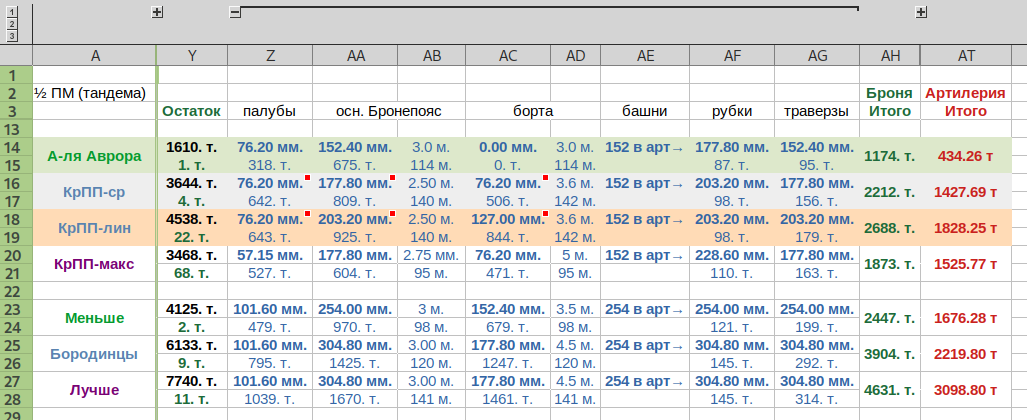Click the '0.00 мм.' cell
Image resolution: width=1027 pixels, height=420 pixels.
click(x=508, y=147)
